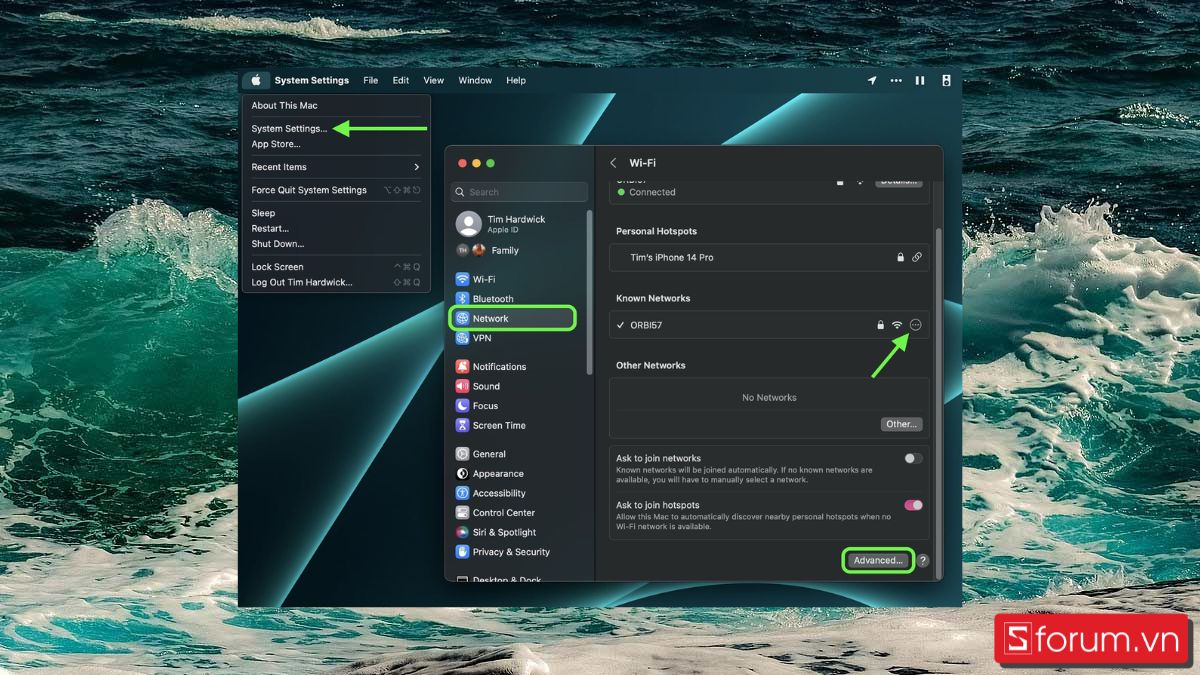1200x675 pixels.
Task: Choose System Settings from the Apple menu
Action: click(290, 128)
